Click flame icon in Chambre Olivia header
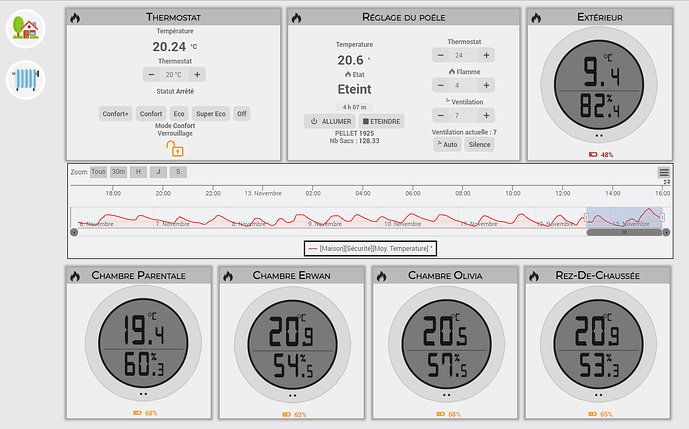Image resolution: width=689 pixels, height=429 pixels. pos(381,276)
